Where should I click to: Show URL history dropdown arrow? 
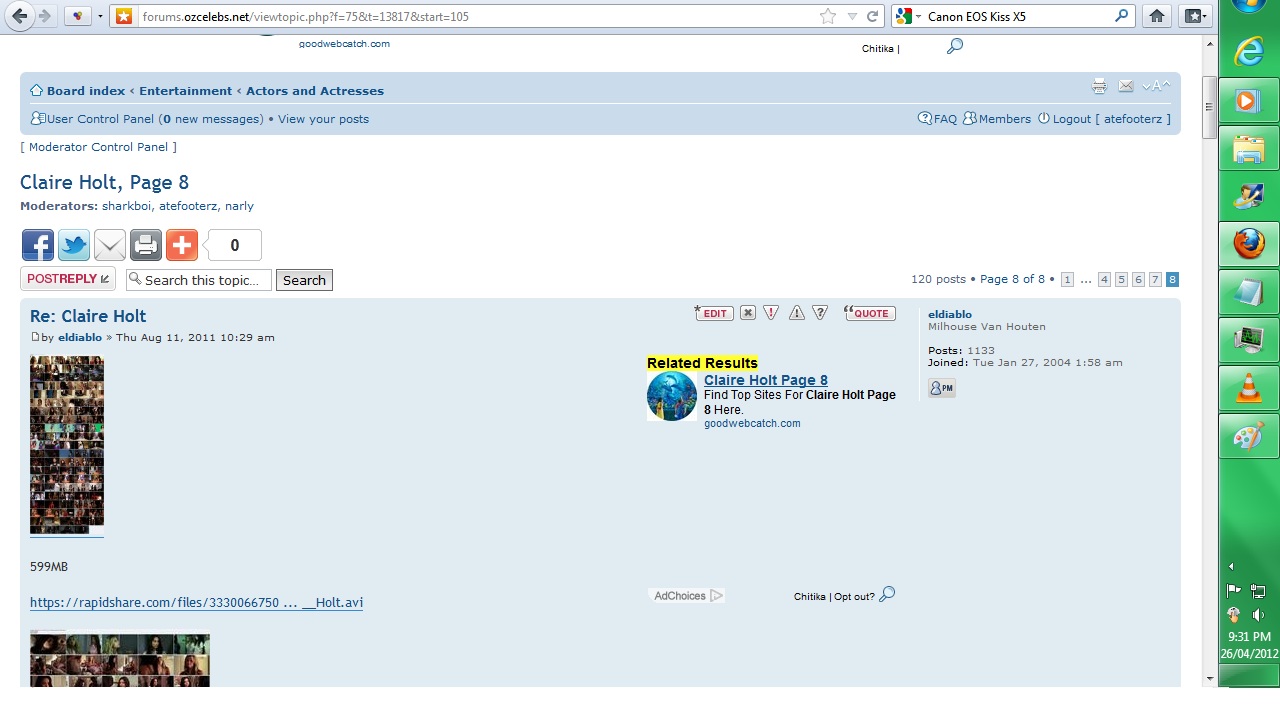pyautogui.click(x=852, y=16)
